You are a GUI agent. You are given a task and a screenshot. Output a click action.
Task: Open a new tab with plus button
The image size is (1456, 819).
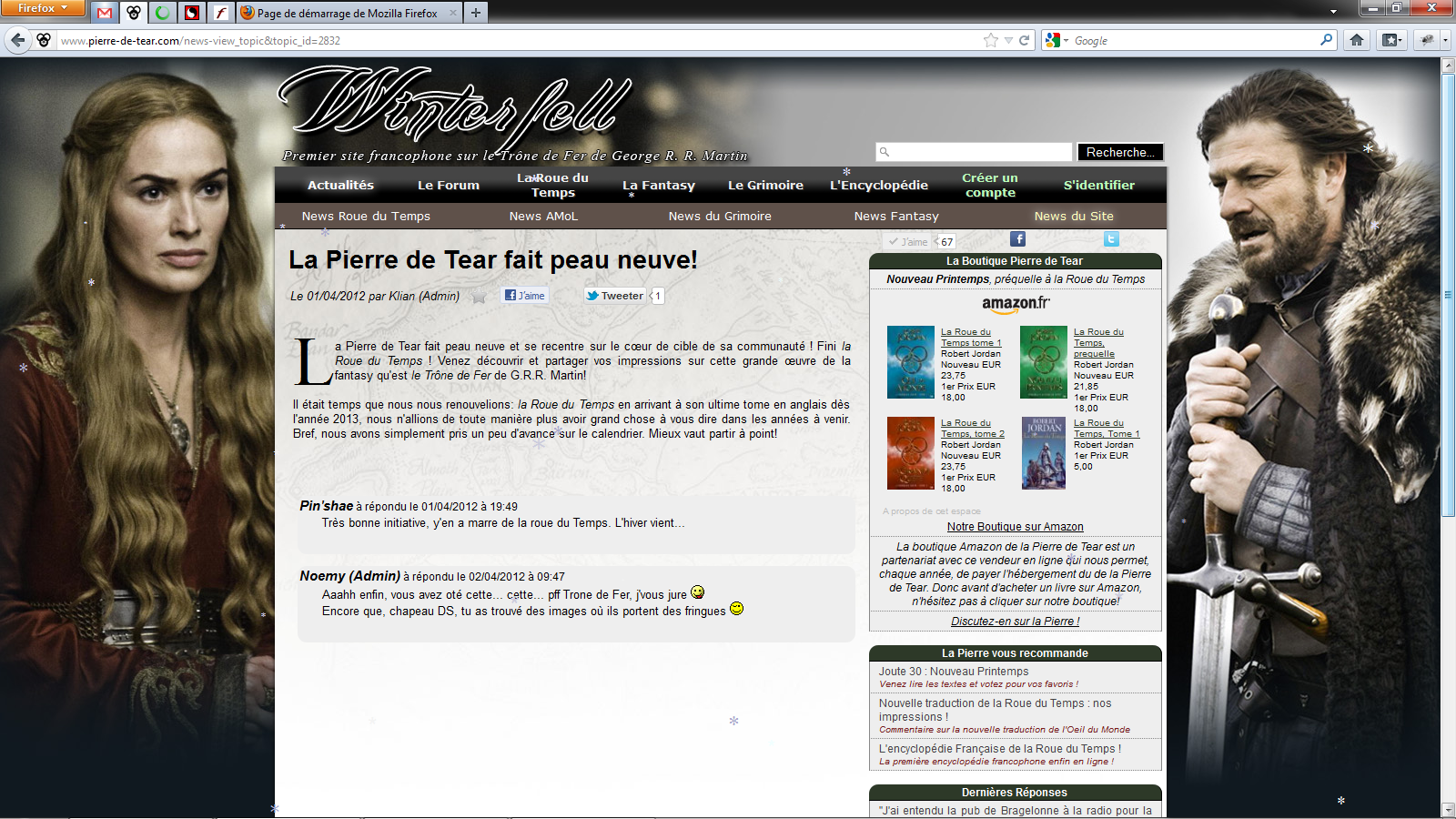476,13
